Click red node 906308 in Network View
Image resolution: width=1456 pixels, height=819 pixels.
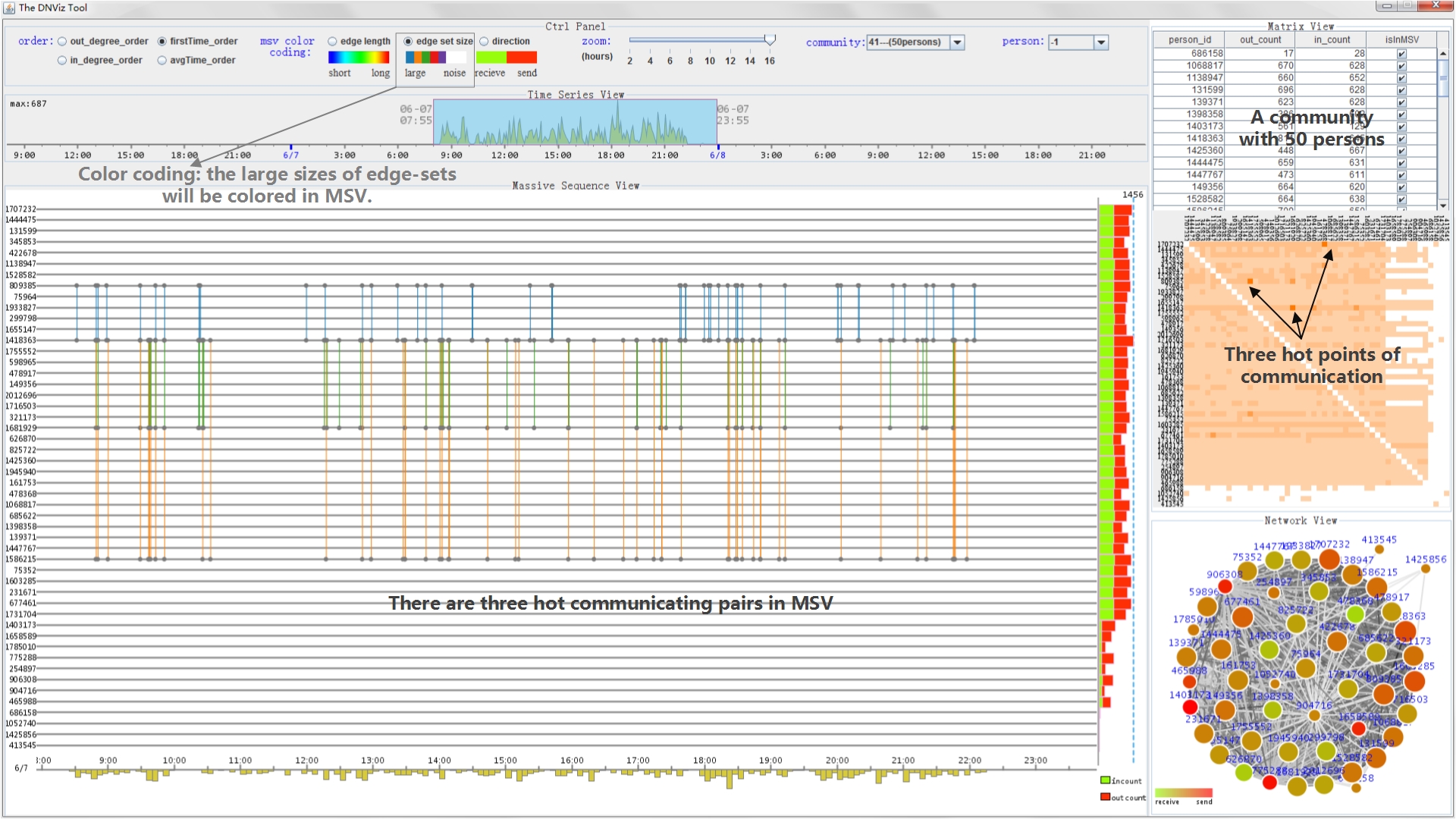pyautogui.click(x=1225, y=586)
